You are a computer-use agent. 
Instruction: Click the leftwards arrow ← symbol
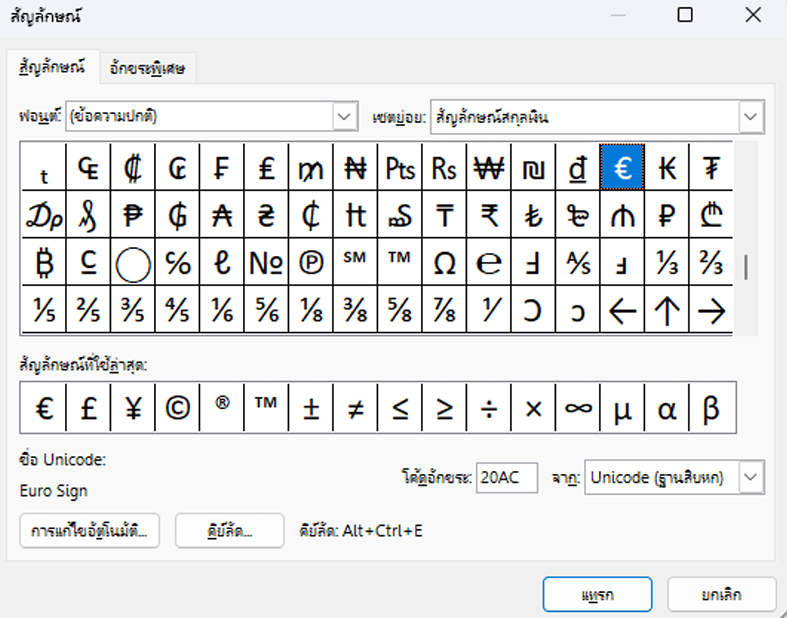click(x=623, y=311)
